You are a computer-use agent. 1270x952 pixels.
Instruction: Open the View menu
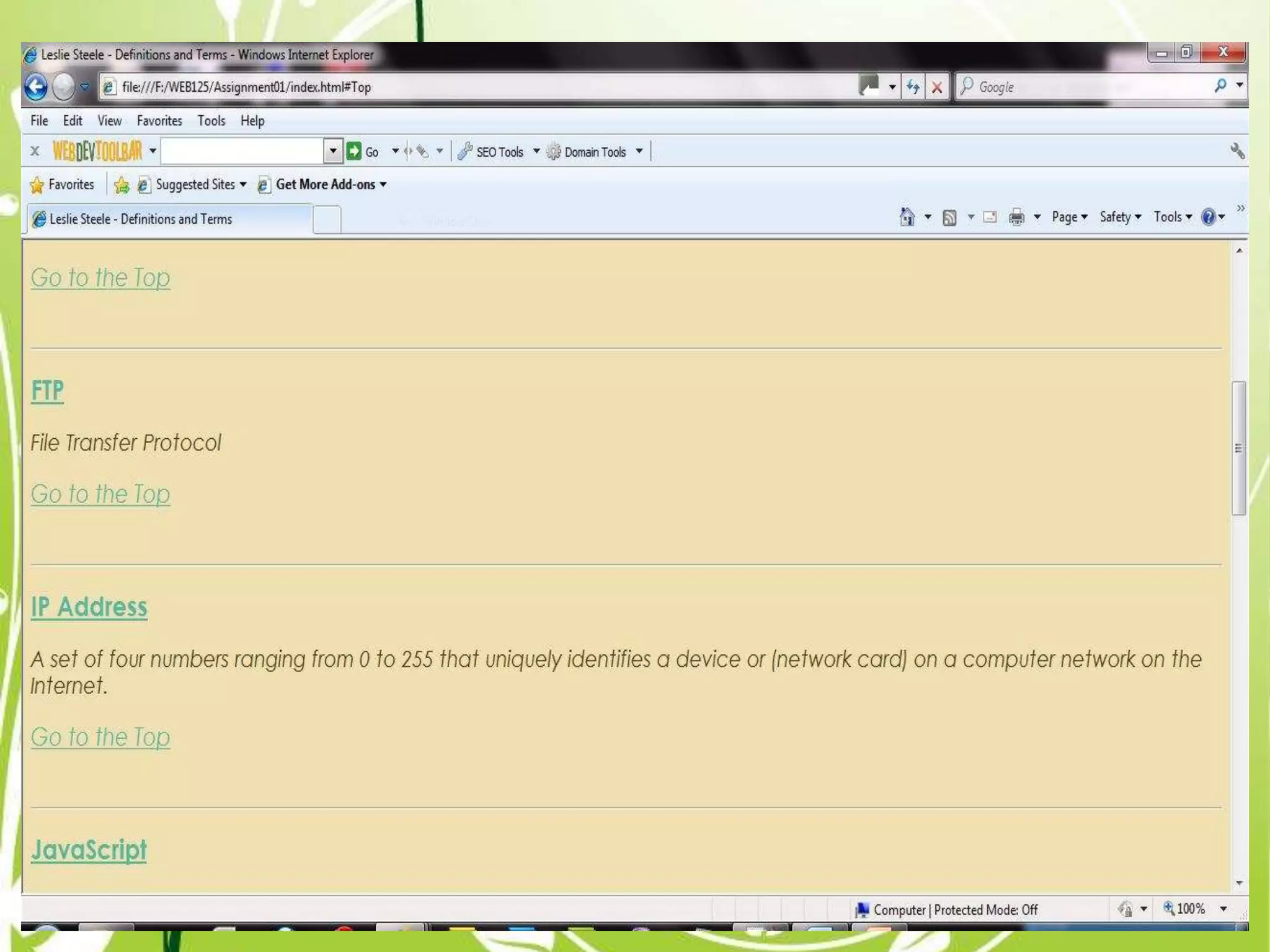click(x=109, y=121)
